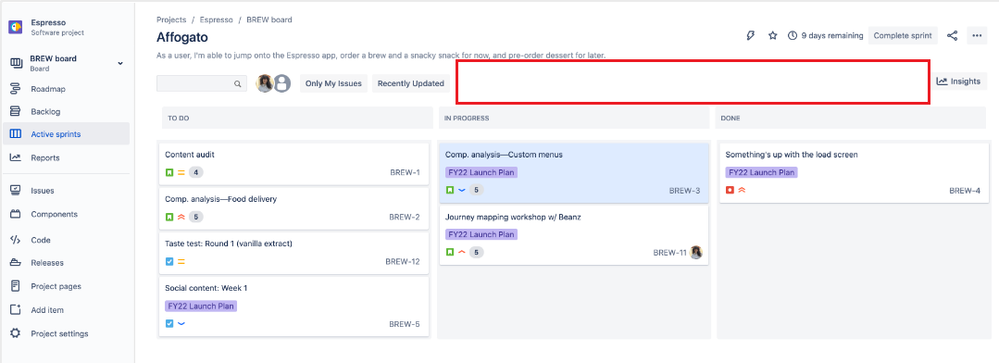Click the BREW-4 issue key
The height and width of the screenshot is (363, 999).
965,190
